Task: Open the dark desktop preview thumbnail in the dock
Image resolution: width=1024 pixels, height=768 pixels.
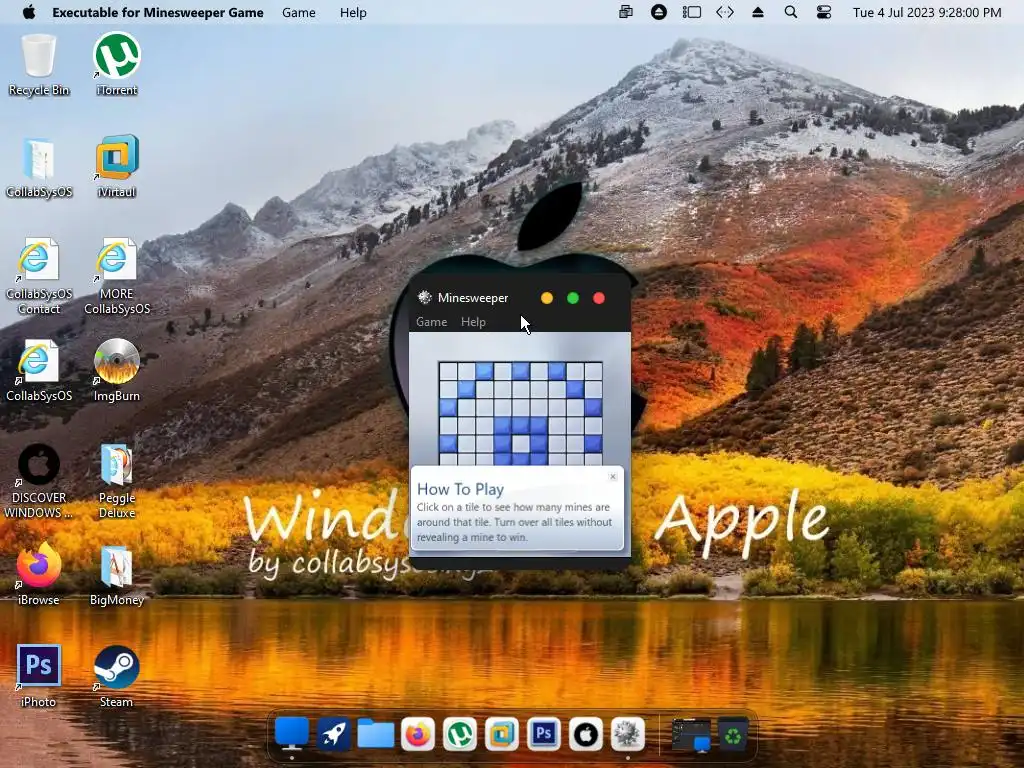Action: (691, 735)
